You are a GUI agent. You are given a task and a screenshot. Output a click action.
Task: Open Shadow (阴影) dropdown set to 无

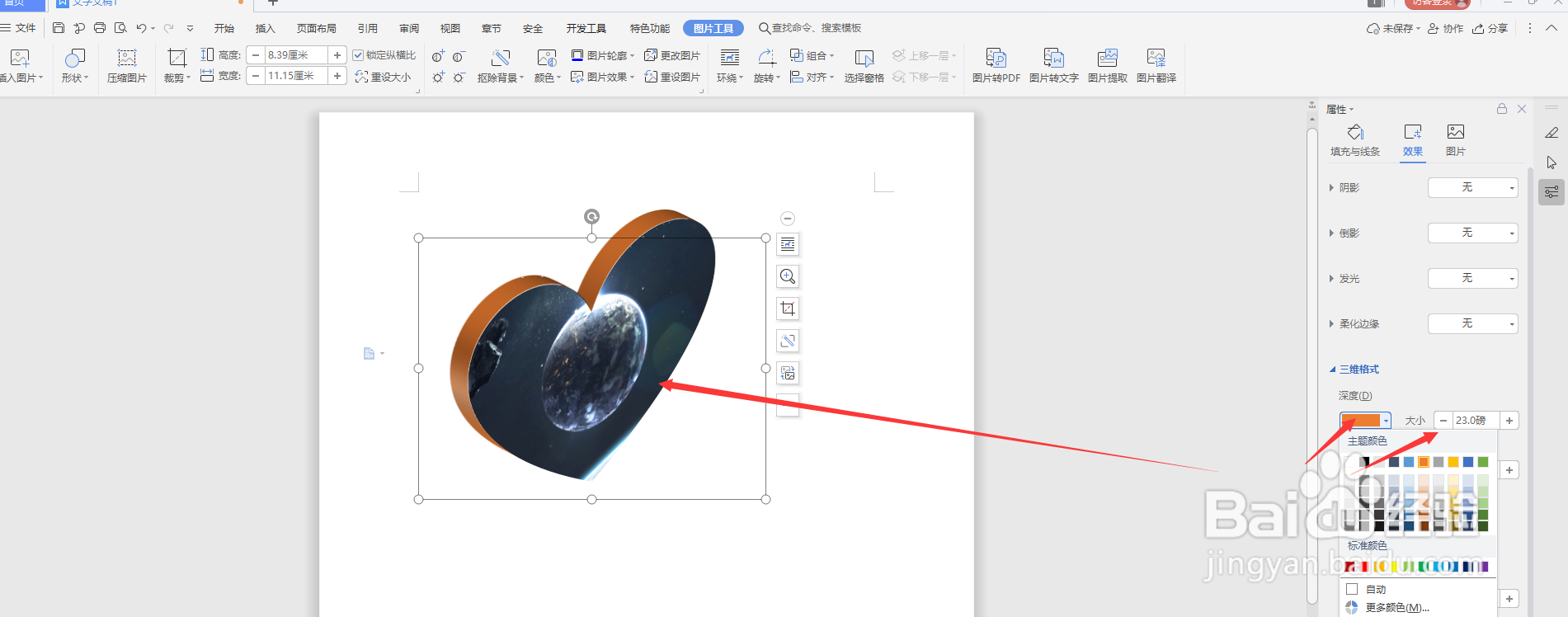point(1472,187)
